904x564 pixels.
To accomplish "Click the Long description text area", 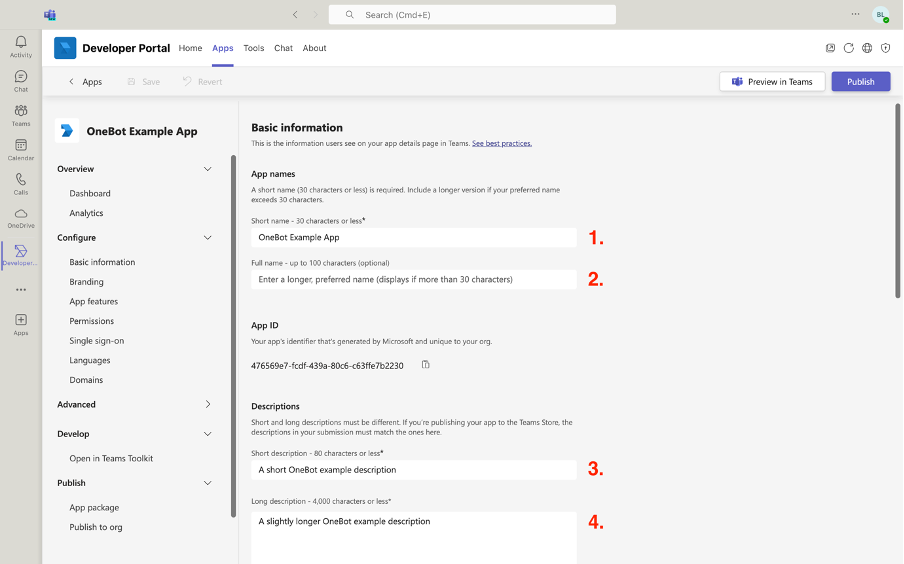I will point(414,537).
